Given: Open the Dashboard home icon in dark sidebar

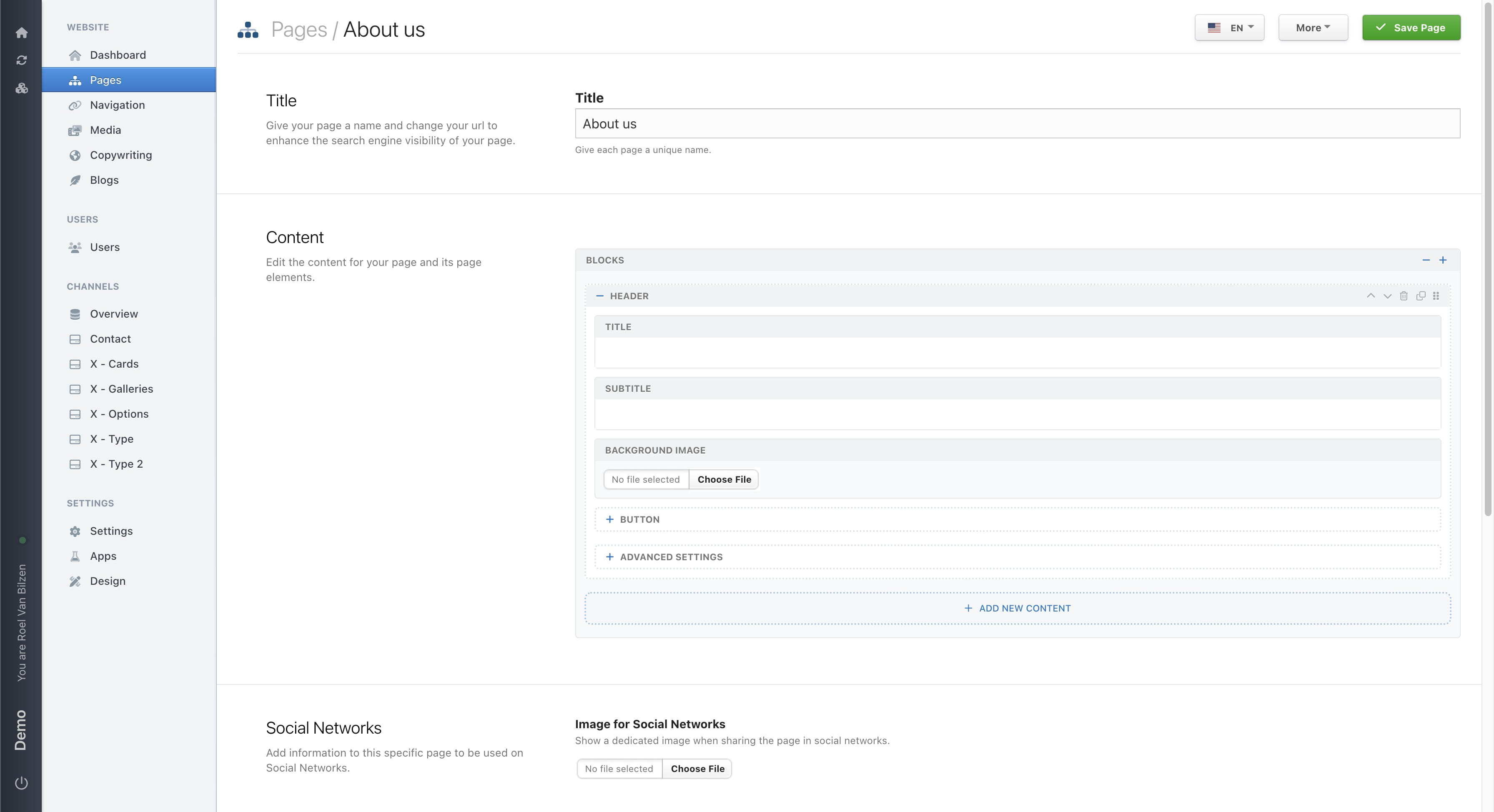Looking at the screenshot, I should click(21, 33).
